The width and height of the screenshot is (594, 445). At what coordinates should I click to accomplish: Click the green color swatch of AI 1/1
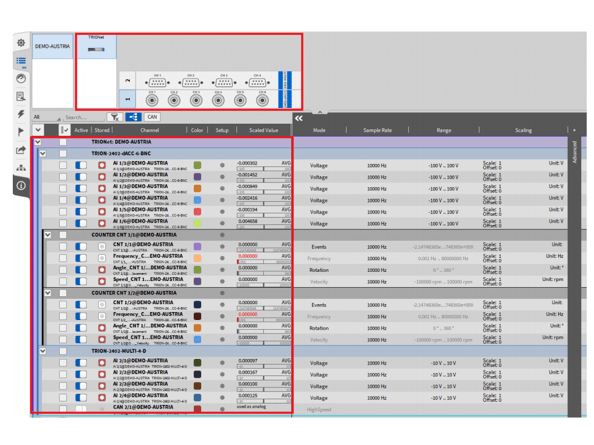(x=197, y=165)
